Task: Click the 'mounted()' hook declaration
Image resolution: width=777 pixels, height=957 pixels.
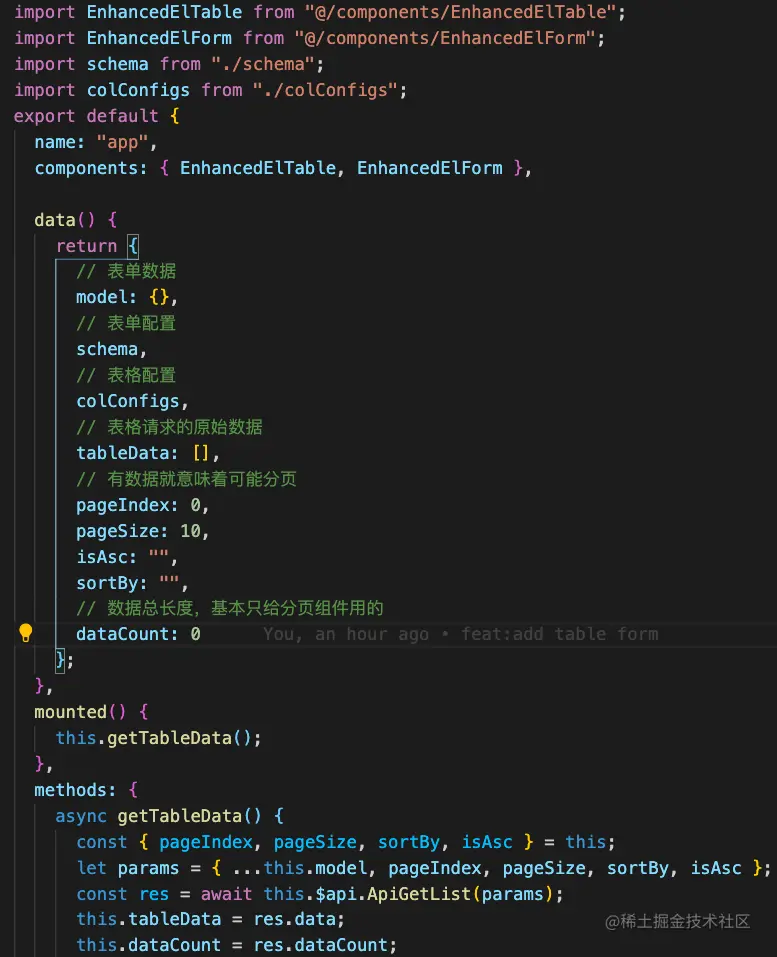Action: [91, 712]
